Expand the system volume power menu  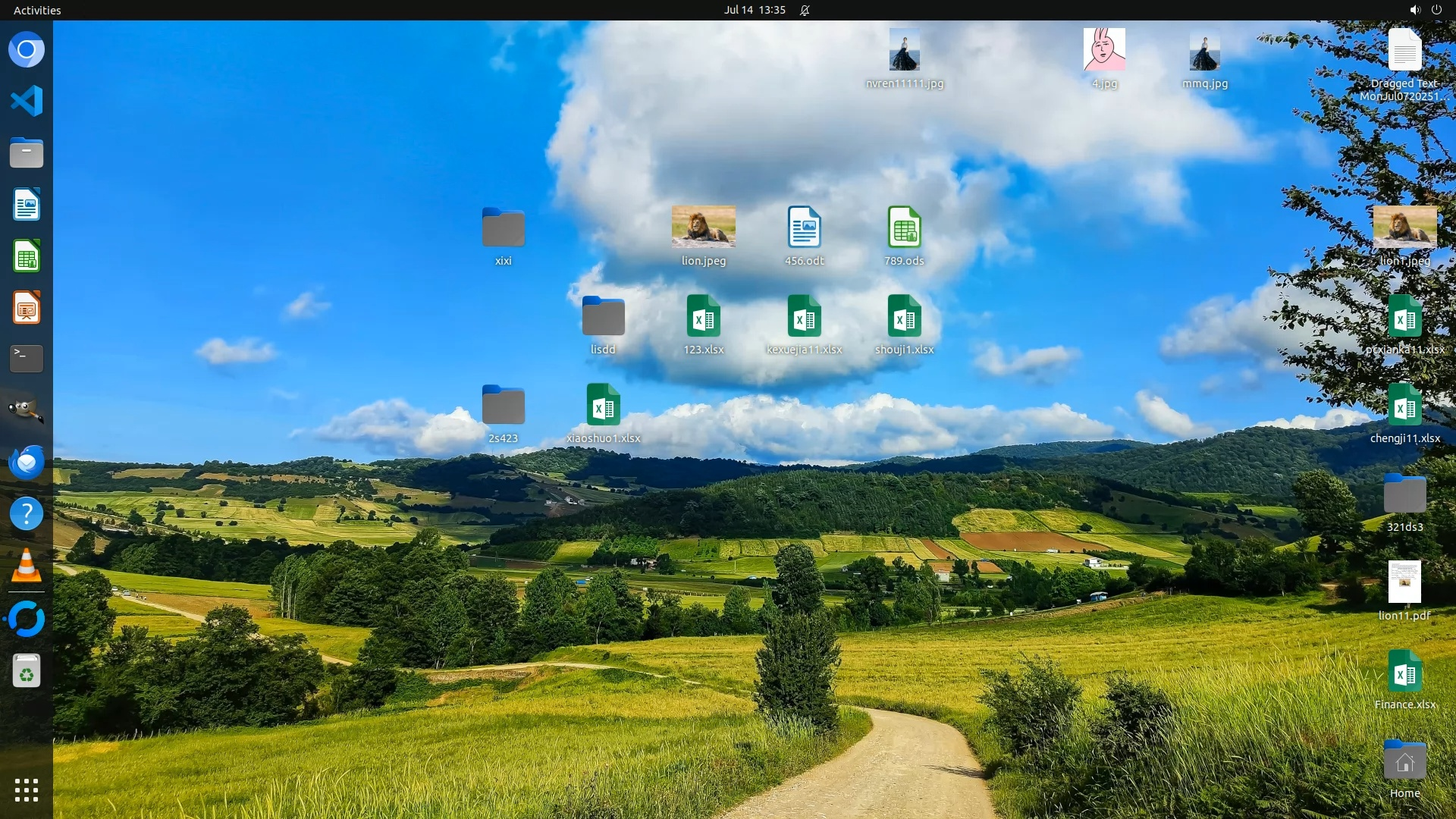coord(1425,10)
